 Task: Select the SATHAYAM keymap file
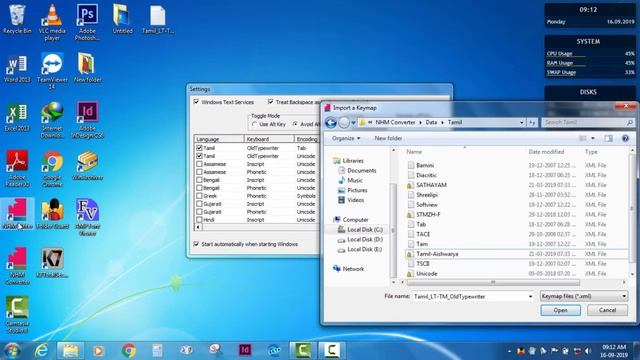click(431, 185)
